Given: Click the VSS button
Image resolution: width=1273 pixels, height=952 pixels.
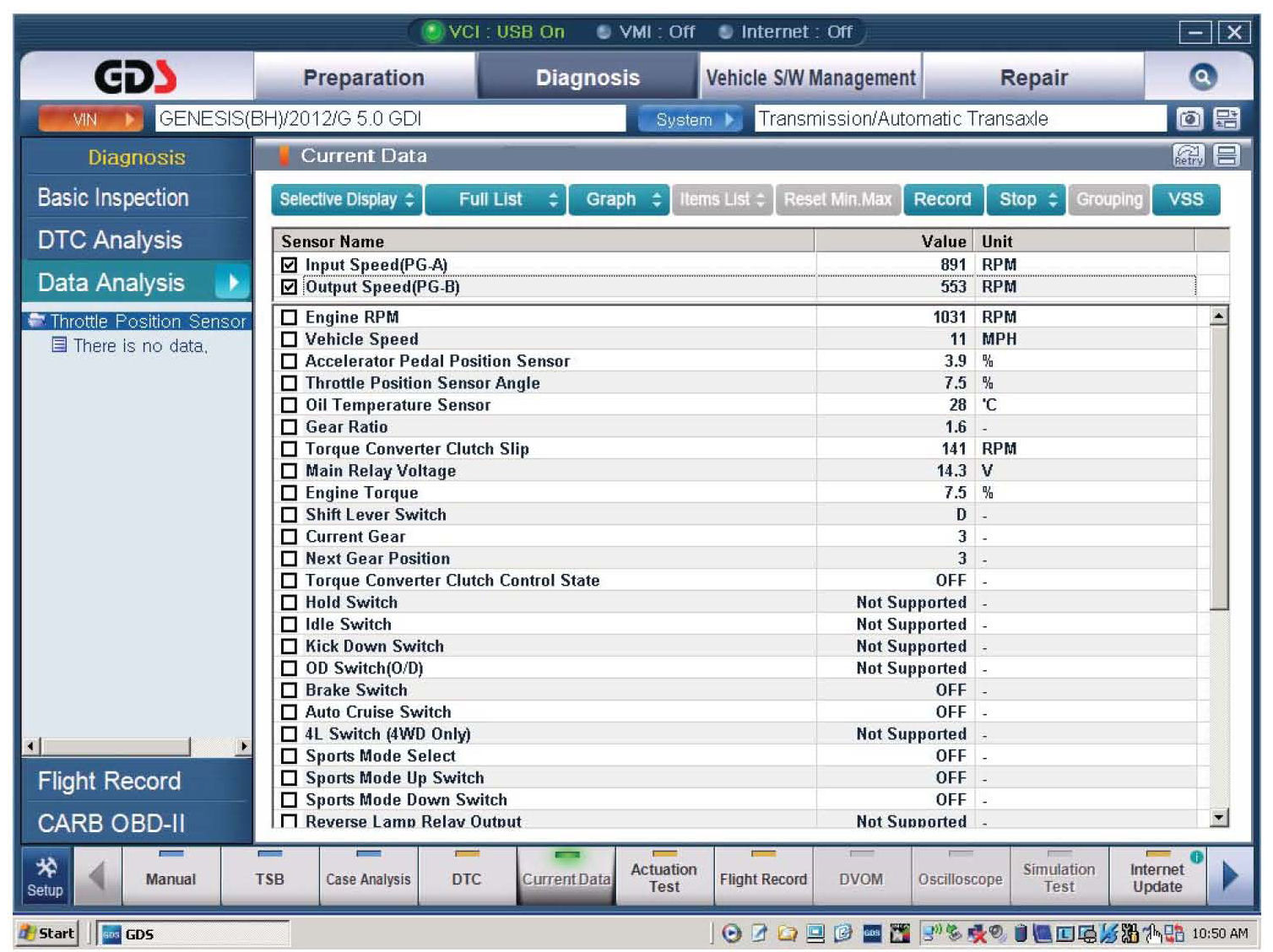Looking at the screenshot, I should coord(1185,200).
